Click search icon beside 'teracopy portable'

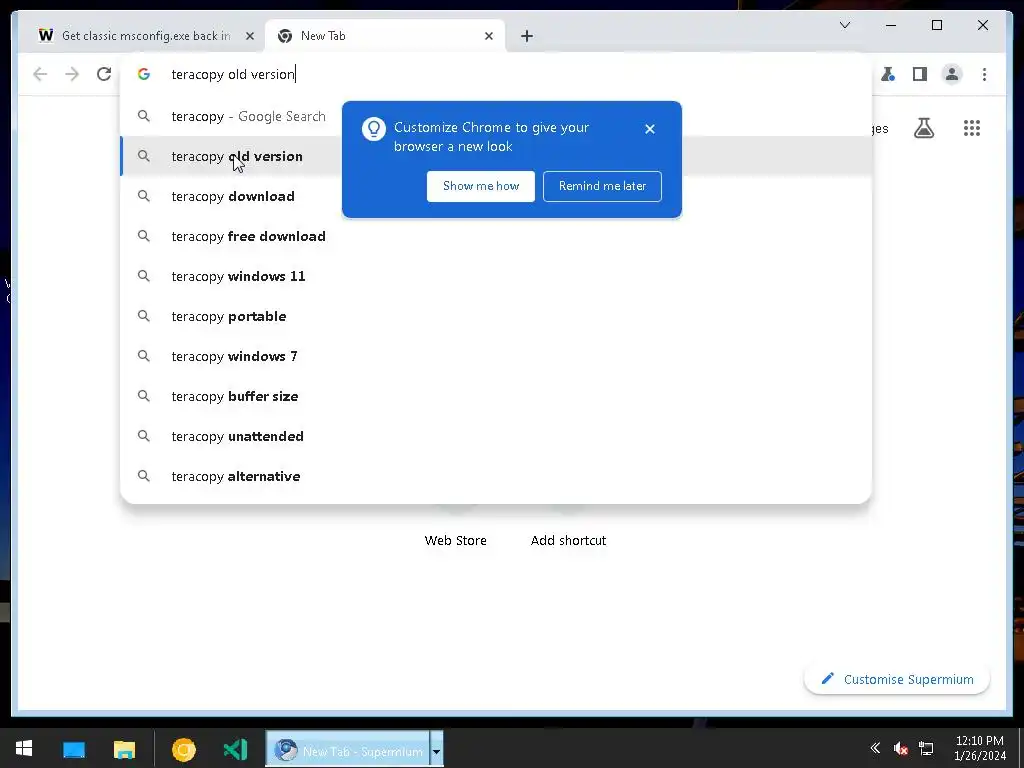(144, 316)
